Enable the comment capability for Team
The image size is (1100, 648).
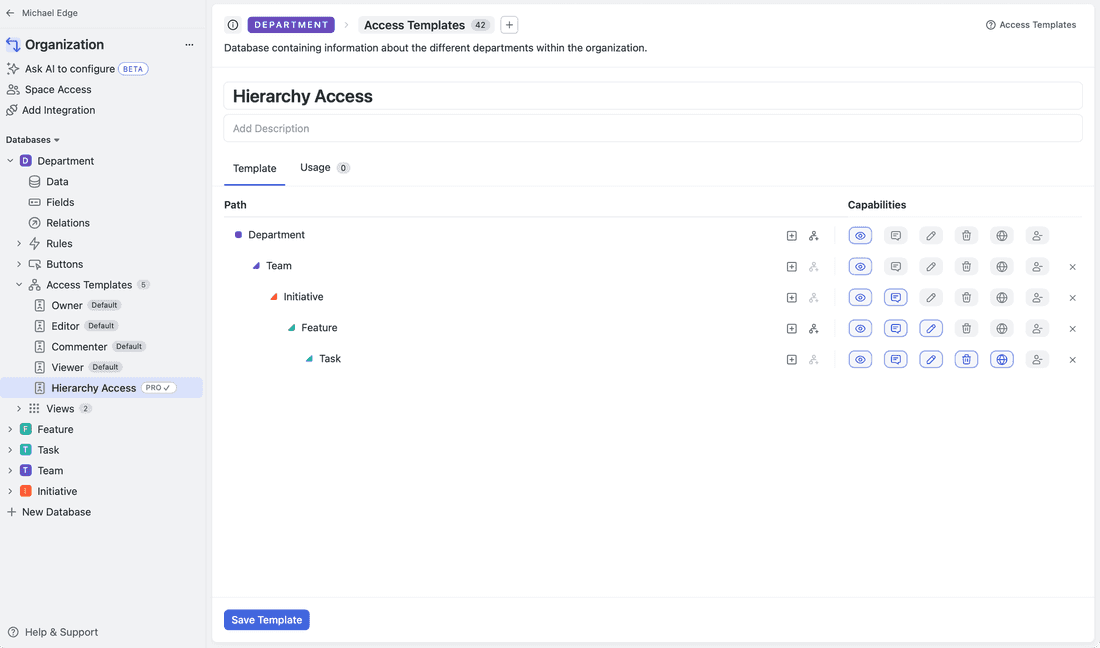tap(896, 266)
